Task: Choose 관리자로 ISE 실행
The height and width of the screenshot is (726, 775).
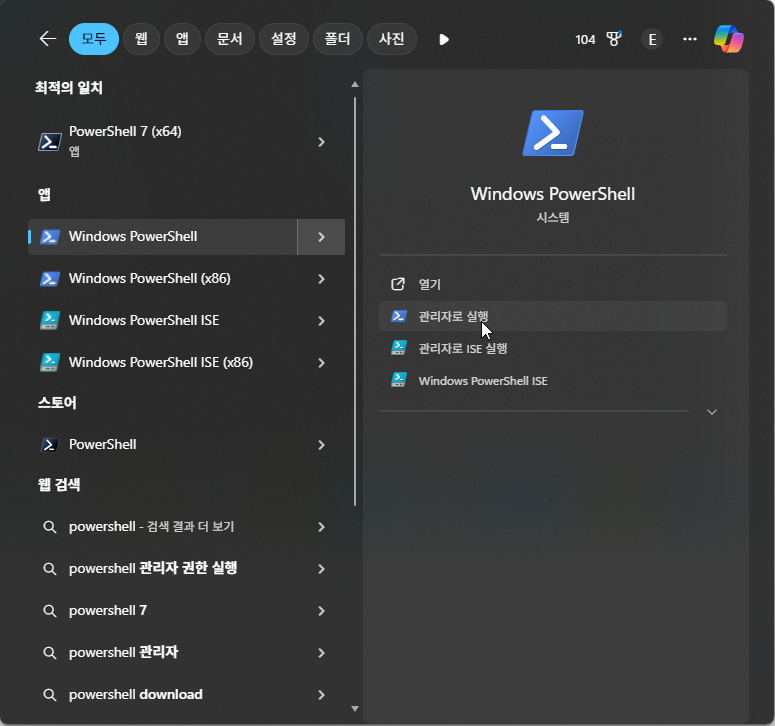Action: point(553,348)
